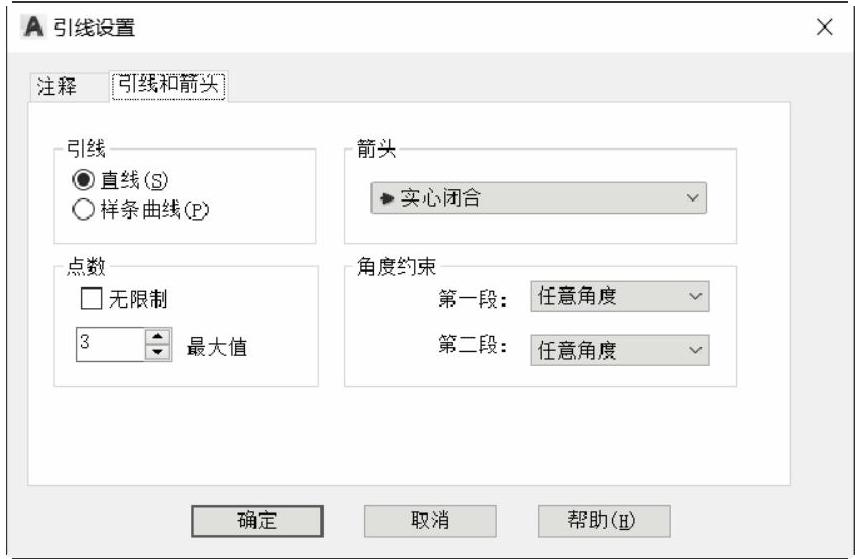Switch to the 注释 tab
855x559 pixels.
[x=57, y=87]
